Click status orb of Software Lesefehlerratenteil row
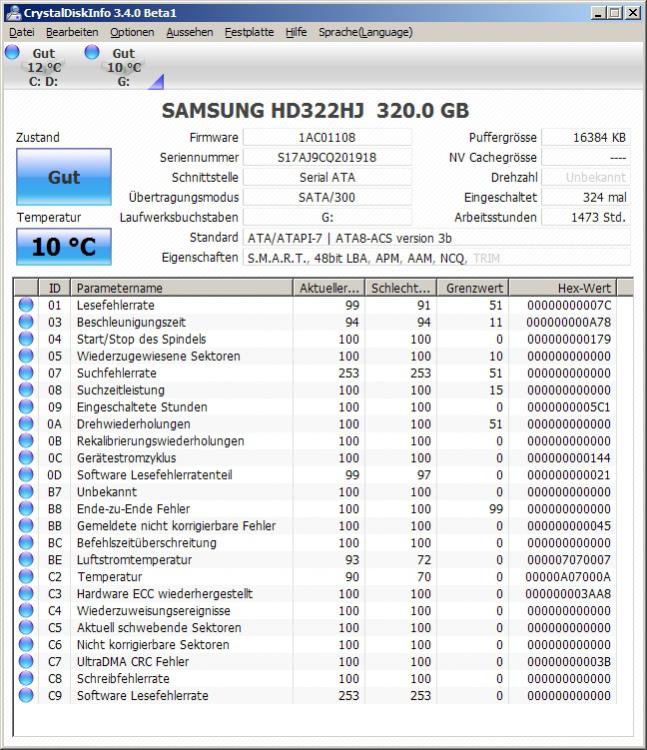The height and width of the screenshot is (750, 647). (x=26, y=475)
